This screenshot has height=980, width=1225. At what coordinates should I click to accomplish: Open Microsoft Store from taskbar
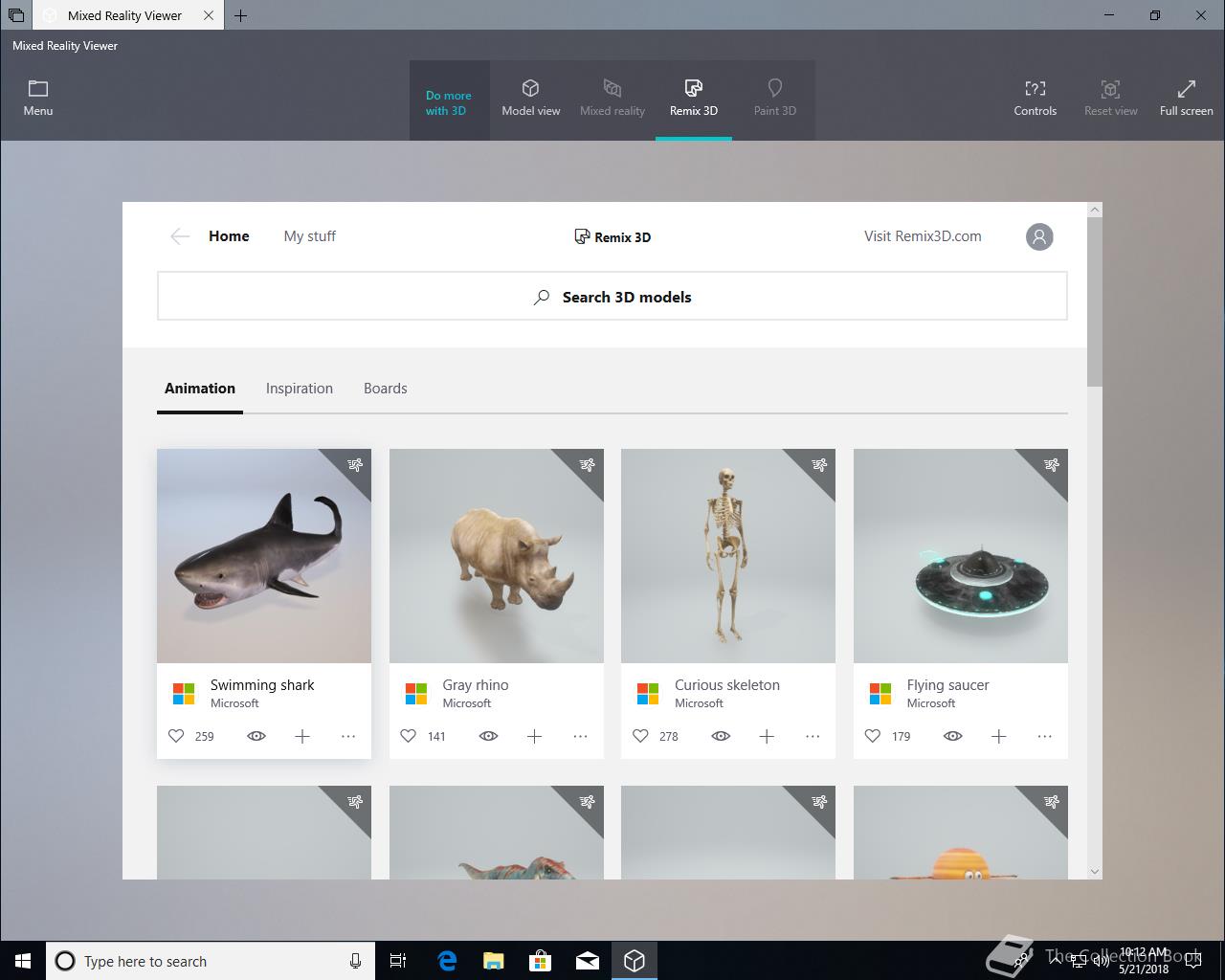[x=541, y=961]
